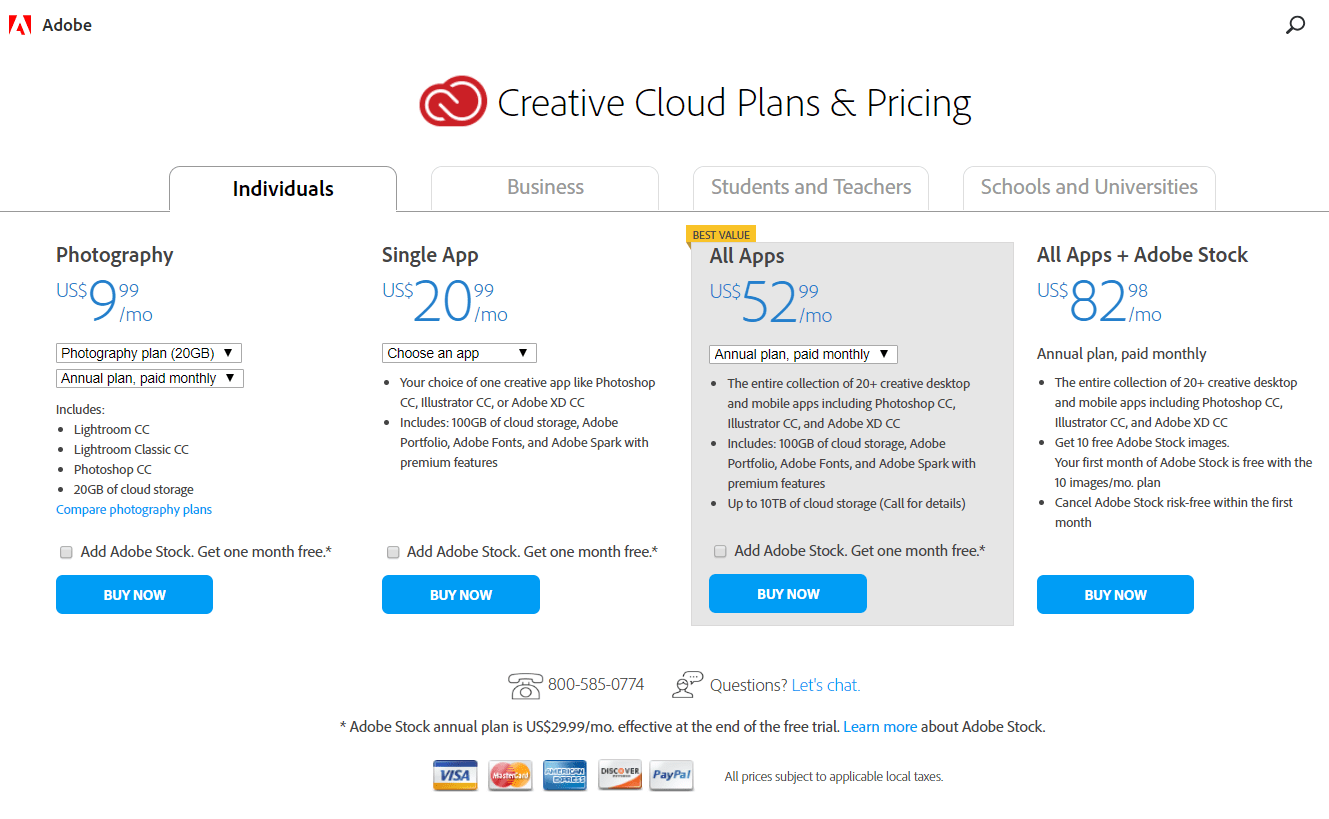Open the Photography plan (20GB) dropdown
This screenshot has width=1329, height=819.
click(x=148, y=353)
